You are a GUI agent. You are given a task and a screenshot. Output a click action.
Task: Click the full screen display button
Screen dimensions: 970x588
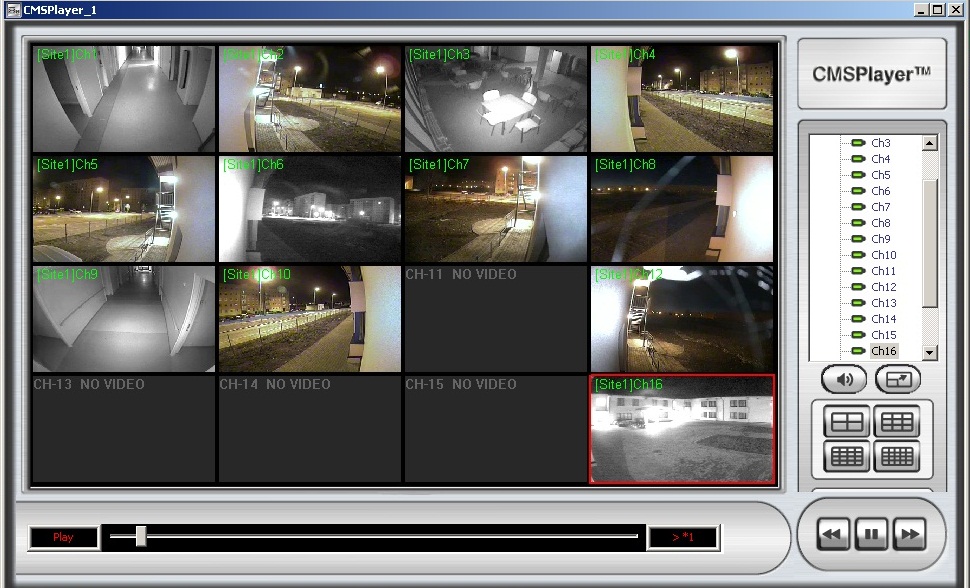coord(897,380)
